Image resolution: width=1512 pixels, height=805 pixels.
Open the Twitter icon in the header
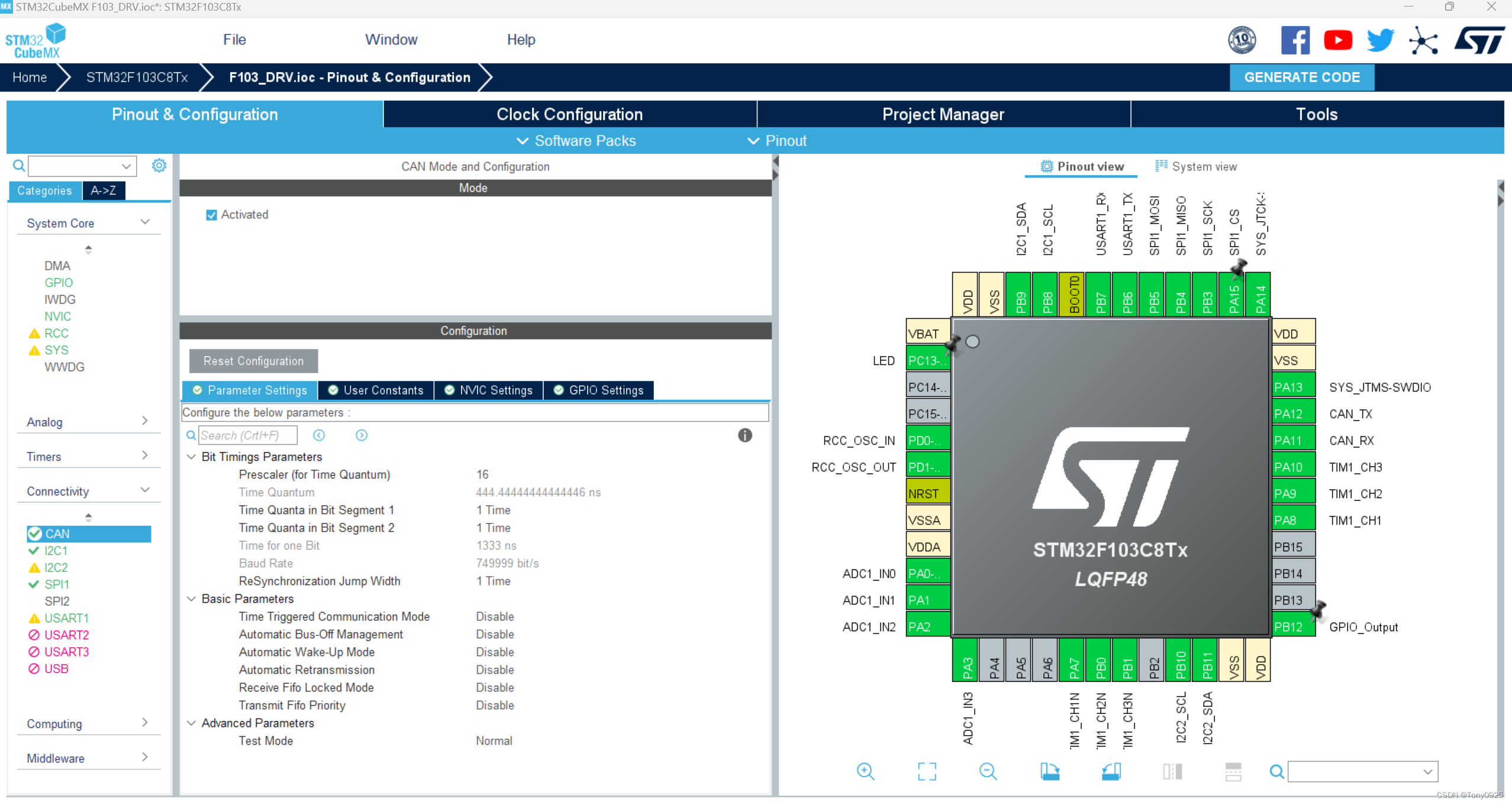1380,40
